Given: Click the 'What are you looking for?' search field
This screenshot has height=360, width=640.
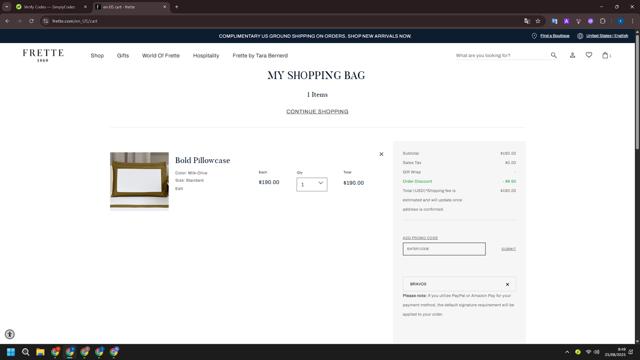Looking at the screenshot, I should [x=501, y=55].
